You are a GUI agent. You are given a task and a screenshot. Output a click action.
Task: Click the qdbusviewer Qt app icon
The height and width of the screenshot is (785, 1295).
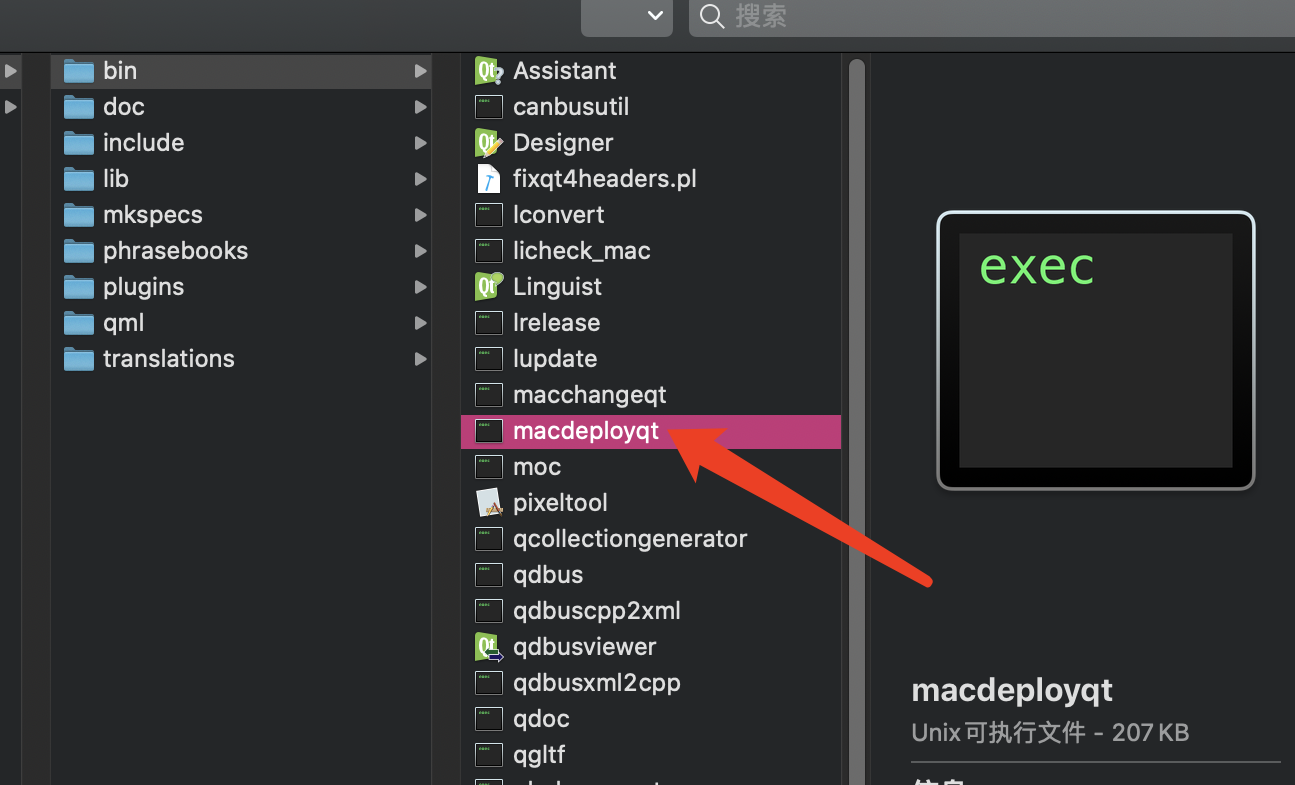point(488,647)
